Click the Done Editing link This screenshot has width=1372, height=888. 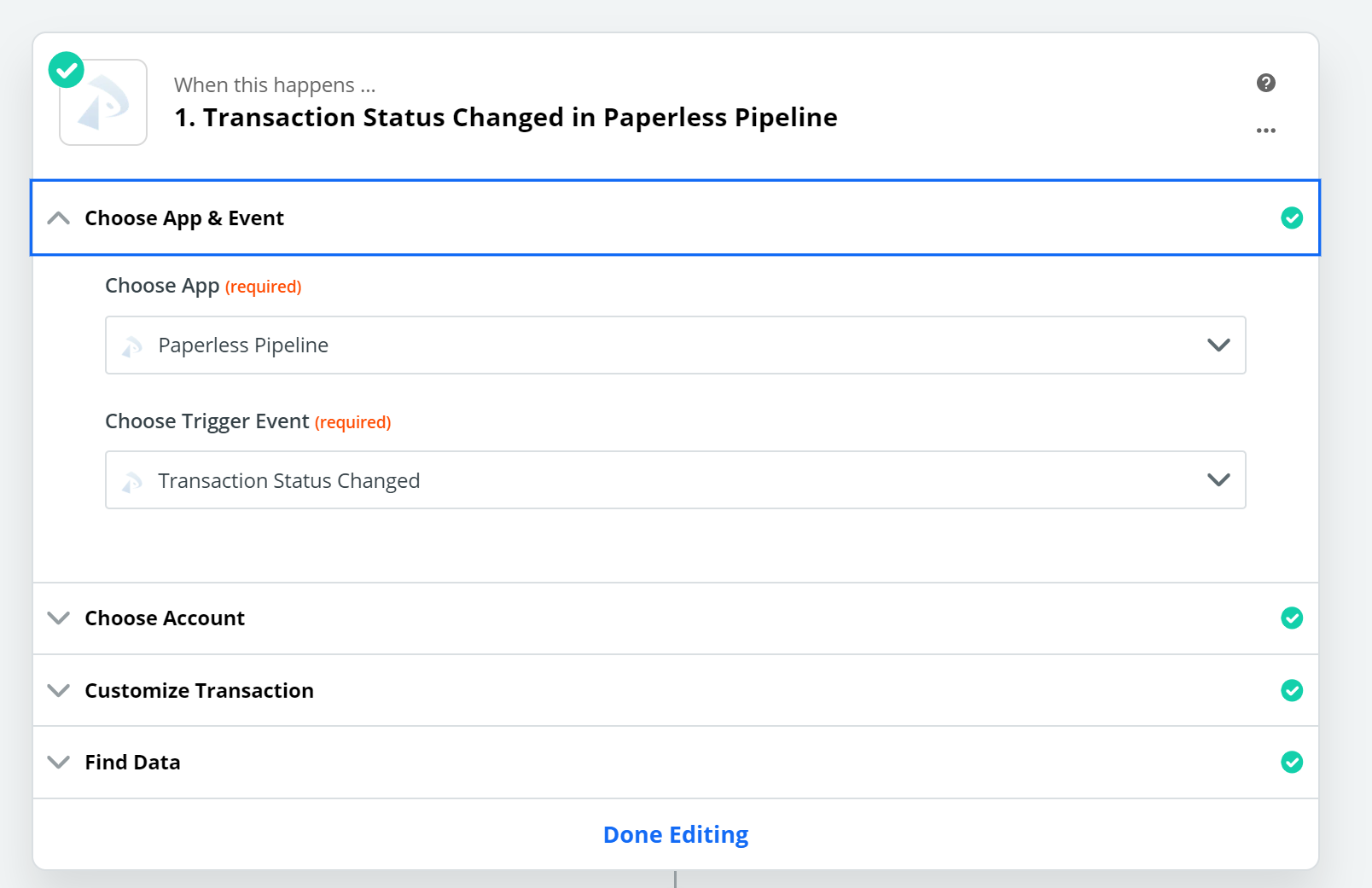click(x=675, y=834)
